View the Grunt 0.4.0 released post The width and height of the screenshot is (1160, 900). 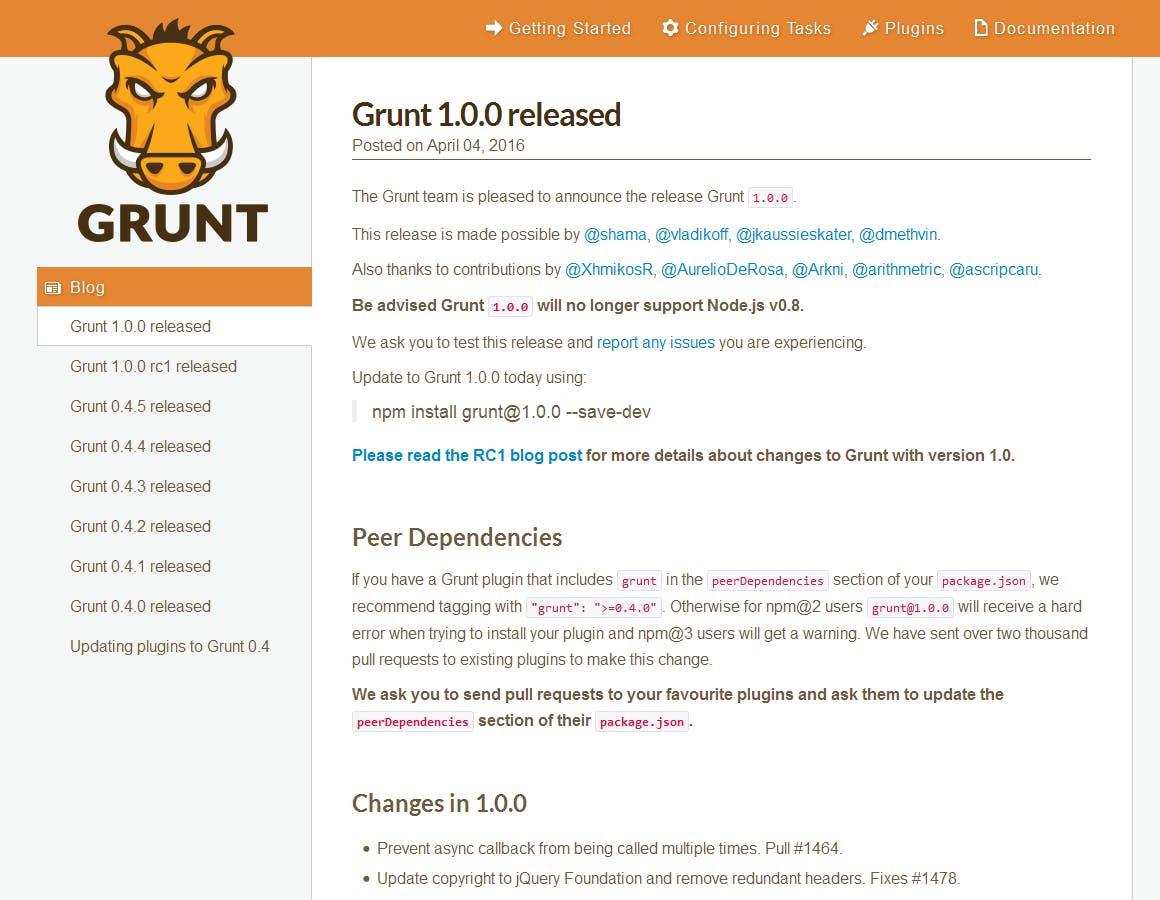point(140,606)
